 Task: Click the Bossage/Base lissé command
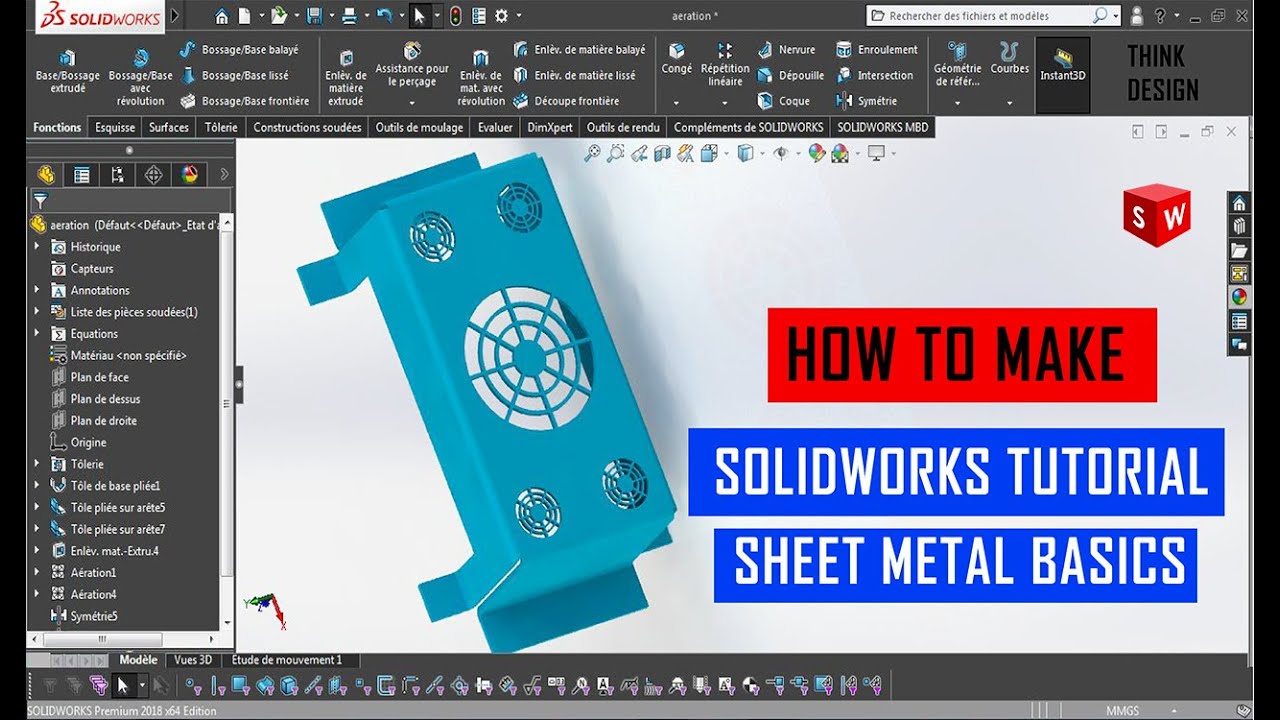click(x=234, y=75)
